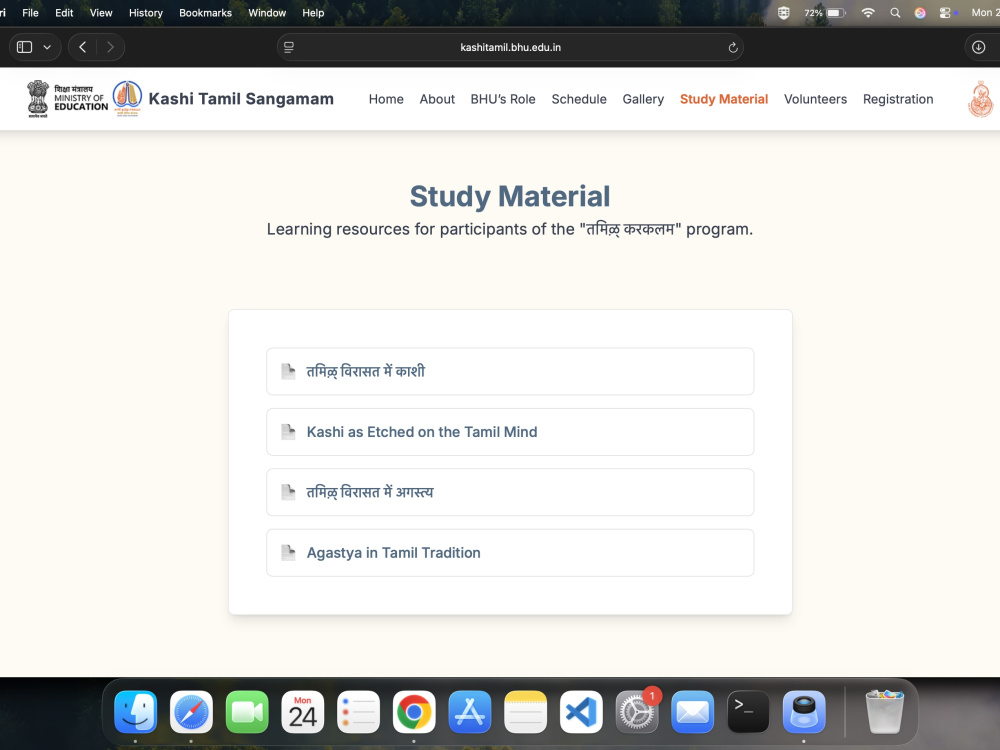Open the Bookmarks menu
Viewport: 1000px width, 750px height.
205,13
